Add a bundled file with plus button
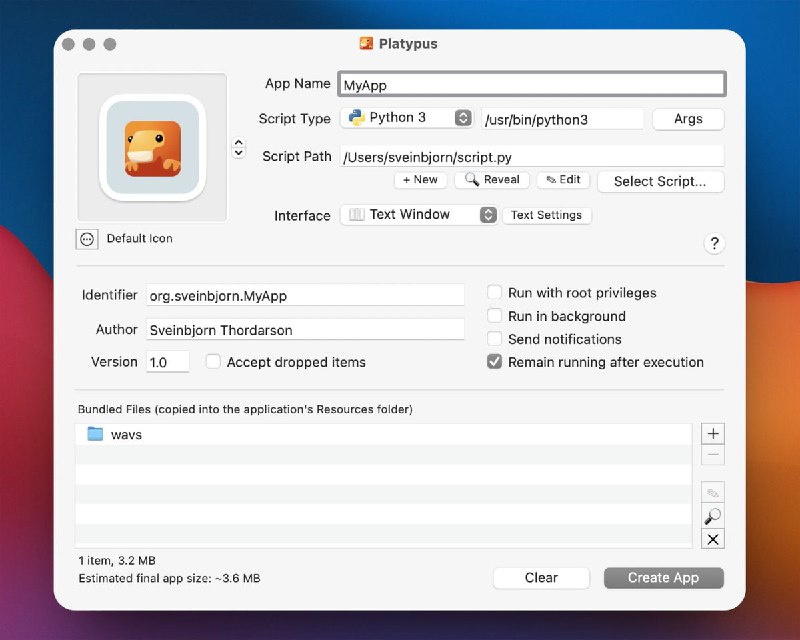This screenshot has height=640, width=800. coord(713,434)
